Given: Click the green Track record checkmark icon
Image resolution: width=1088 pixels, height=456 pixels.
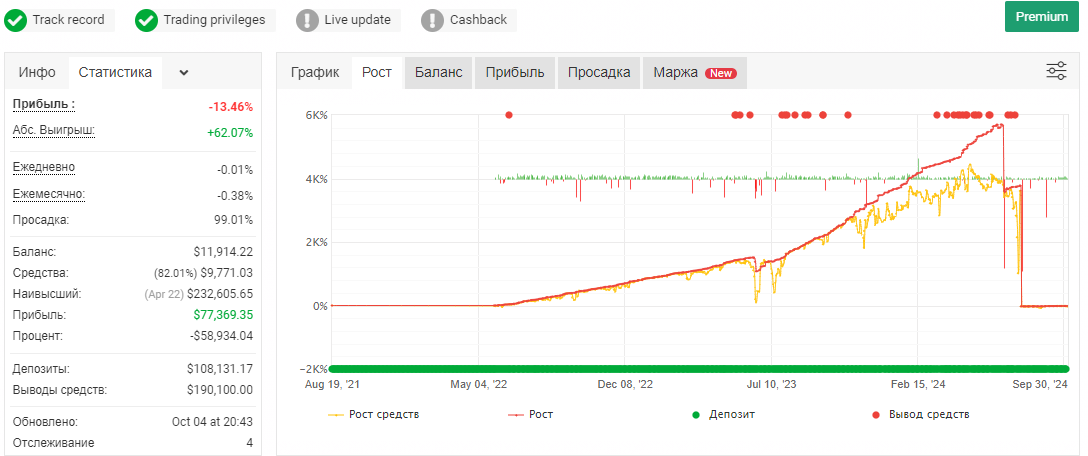Looking at the screenshot, I should [x=16, y=20].
